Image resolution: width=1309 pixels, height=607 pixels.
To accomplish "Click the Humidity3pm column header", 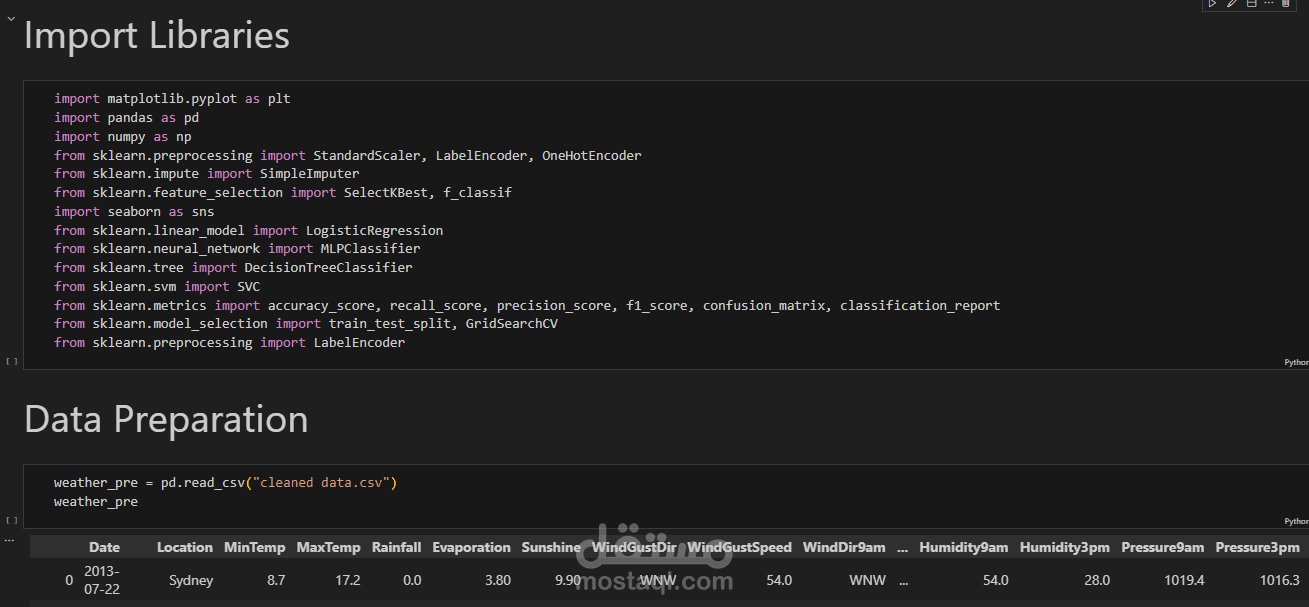I will pos(1065,547).
